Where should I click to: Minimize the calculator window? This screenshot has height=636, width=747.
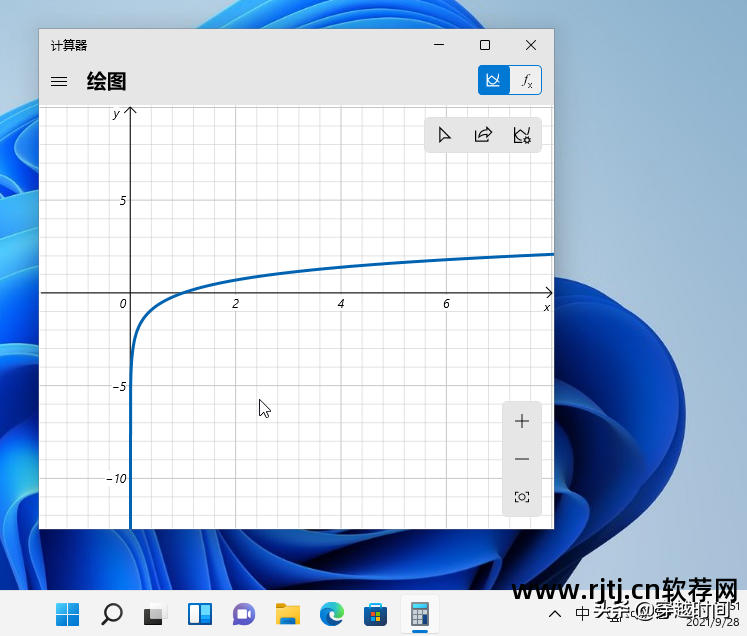tap(439, 45)
